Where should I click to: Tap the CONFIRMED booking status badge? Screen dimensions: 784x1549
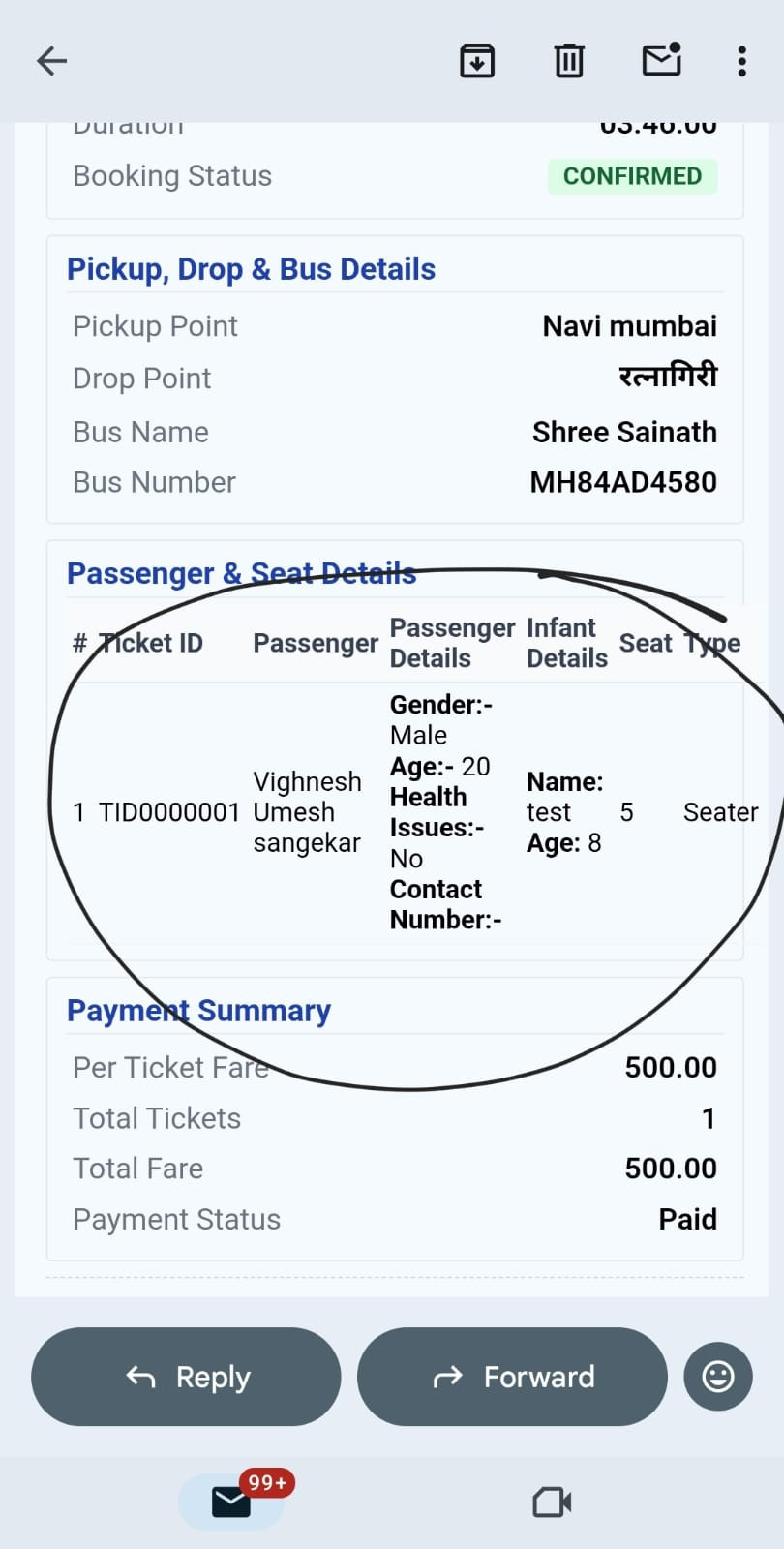click(632, 176)
